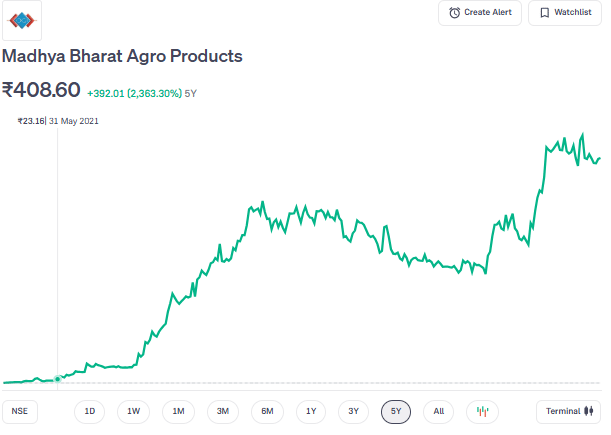The height and width of the screenshot is (435, 611).
Task: Click the +392.01 (2,363.30%) change value
Action: point(134,93)
